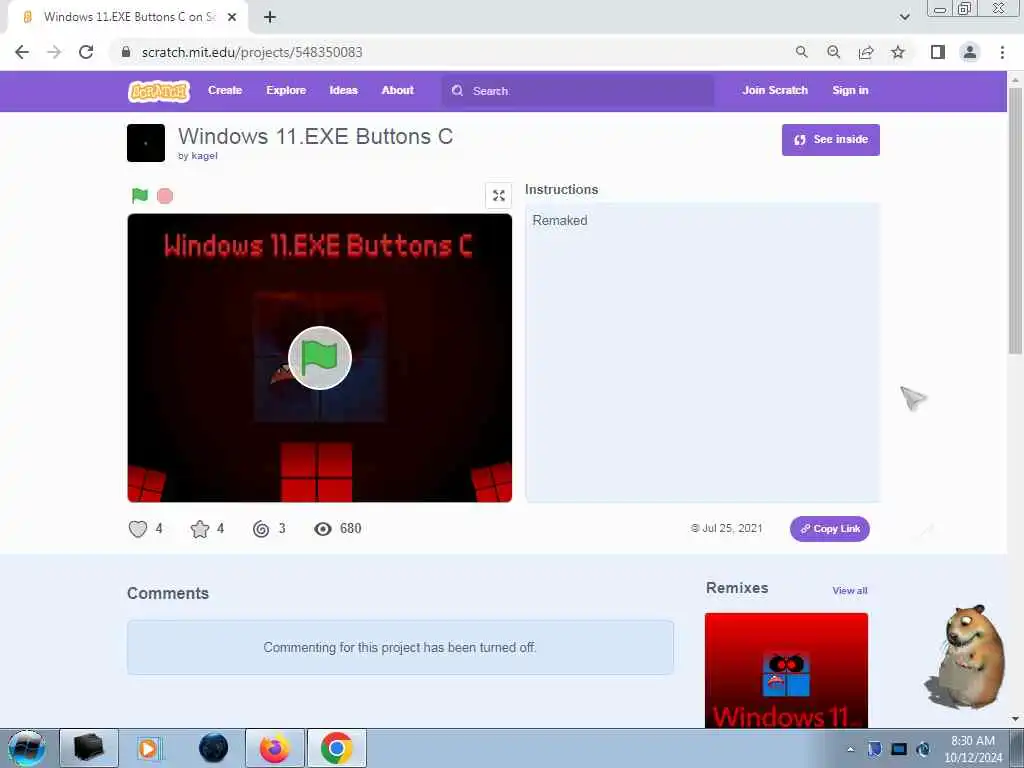Screen dimensions: 1024x768
Task: Open the tab search chevron dropdown
Action: [904, 17]
